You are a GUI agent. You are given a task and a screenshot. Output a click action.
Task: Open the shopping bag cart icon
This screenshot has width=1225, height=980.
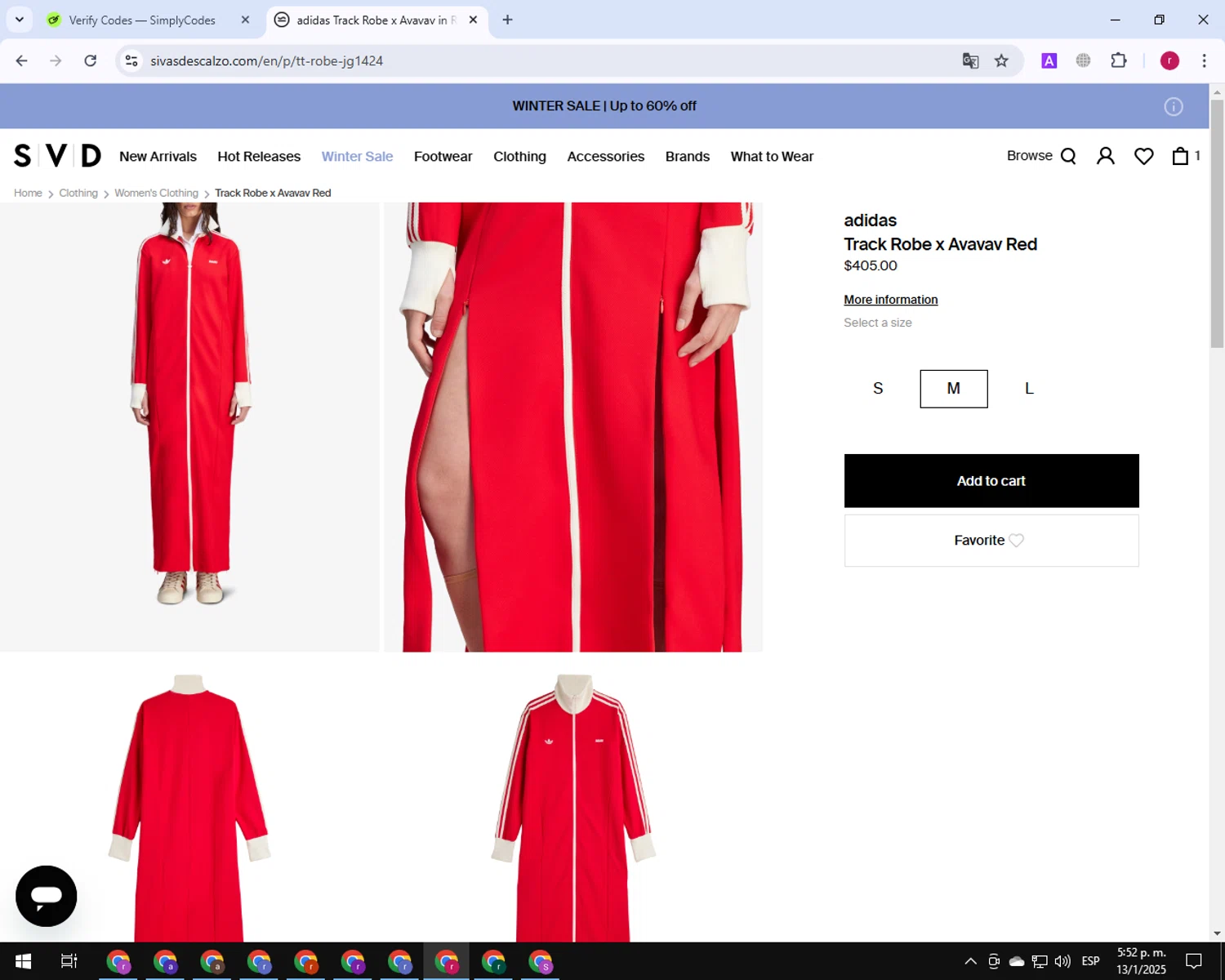[x=1180, y=156]
